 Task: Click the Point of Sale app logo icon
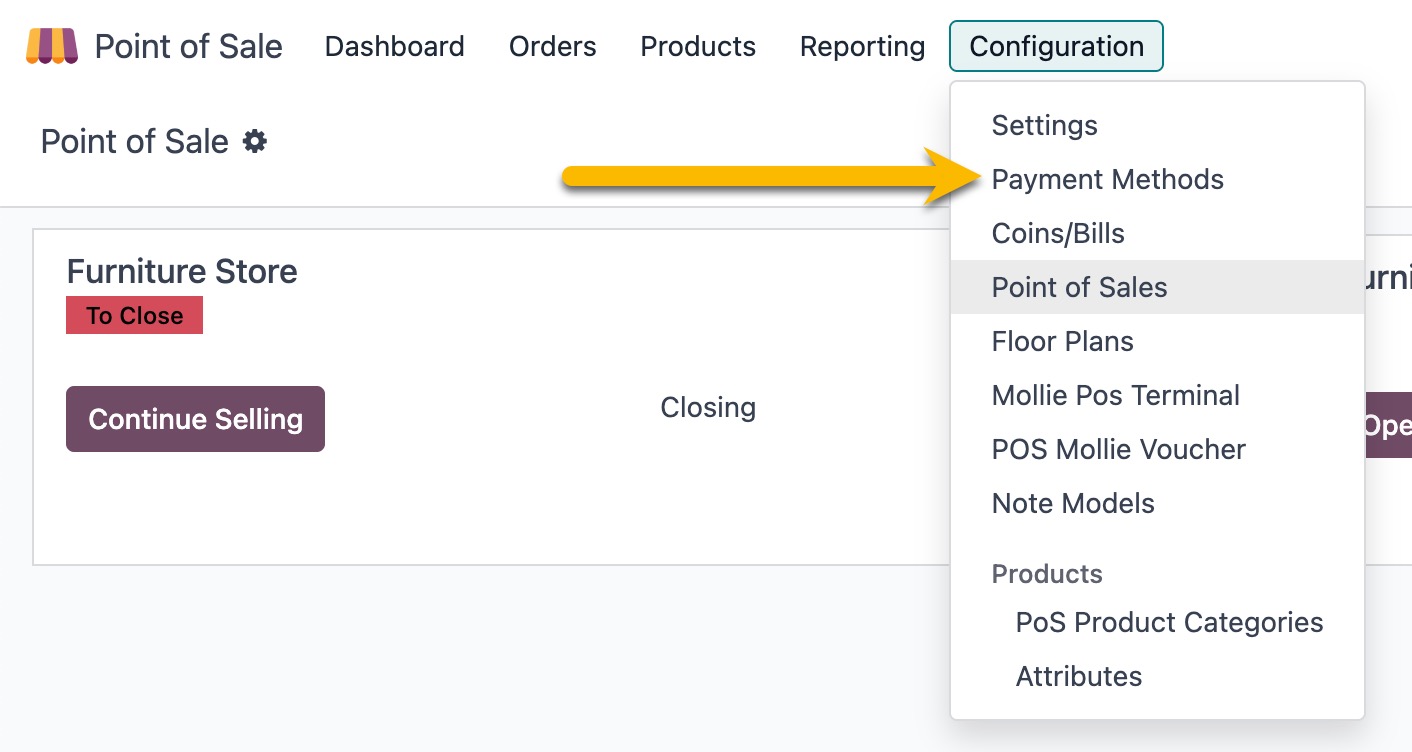coord(52,46)
